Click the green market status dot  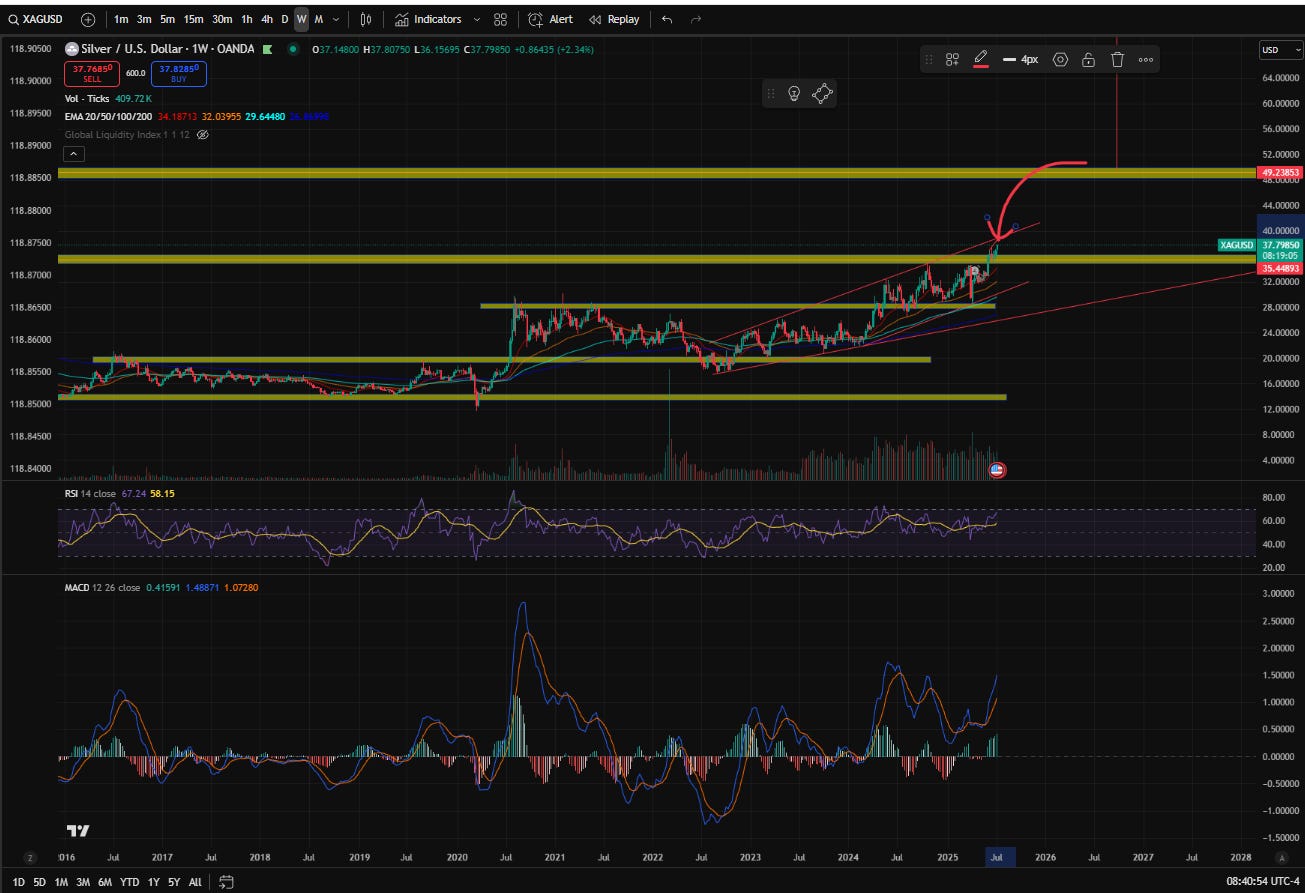[x=293, y=48]
